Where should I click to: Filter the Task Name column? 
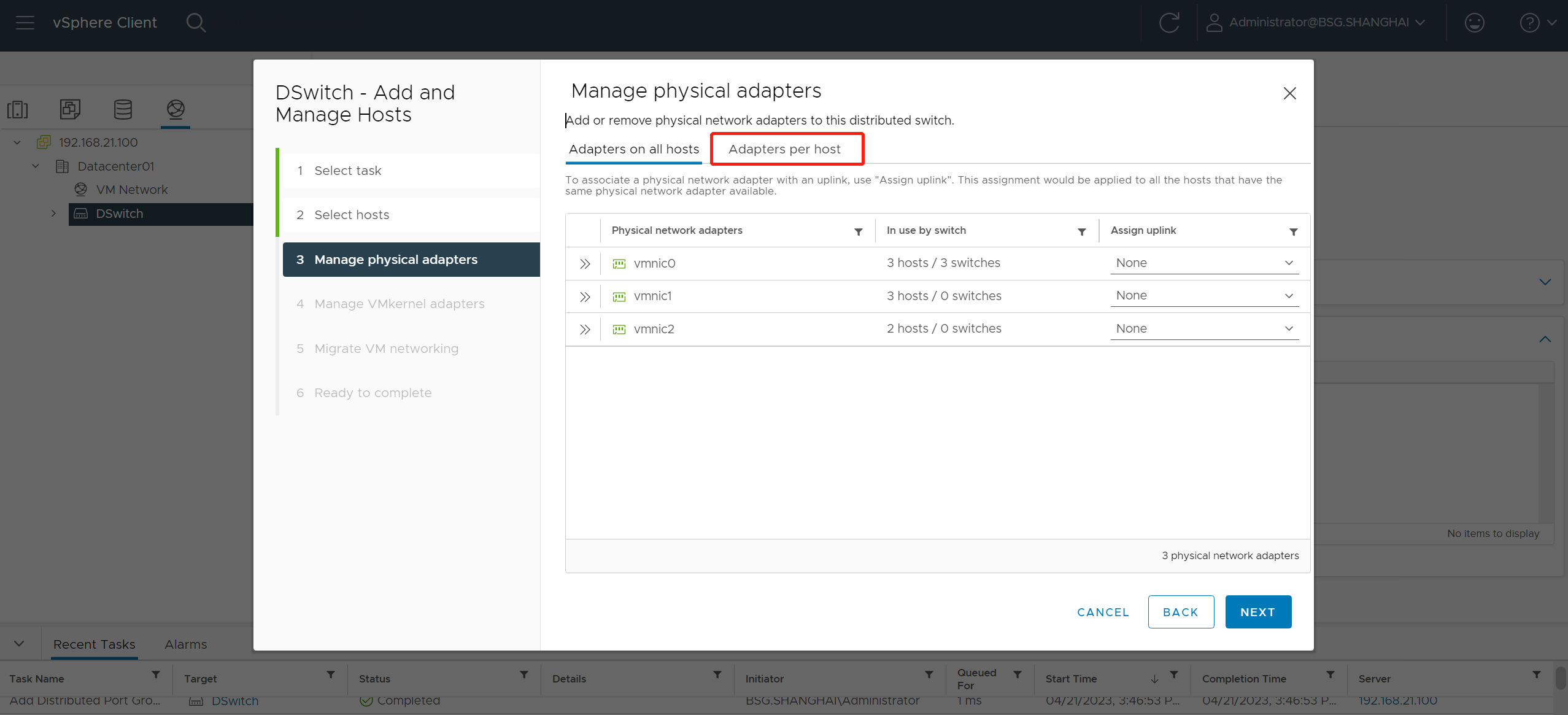(x=156, y=675)
